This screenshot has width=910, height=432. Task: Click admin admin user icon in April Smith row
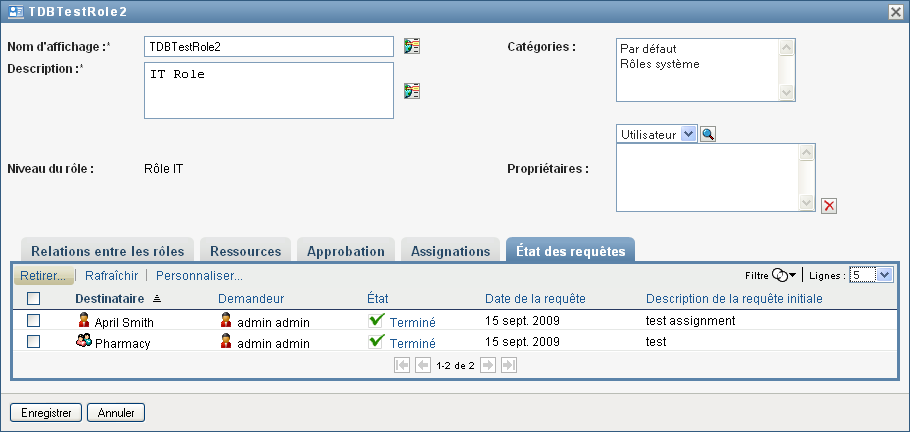click(226, 320)
